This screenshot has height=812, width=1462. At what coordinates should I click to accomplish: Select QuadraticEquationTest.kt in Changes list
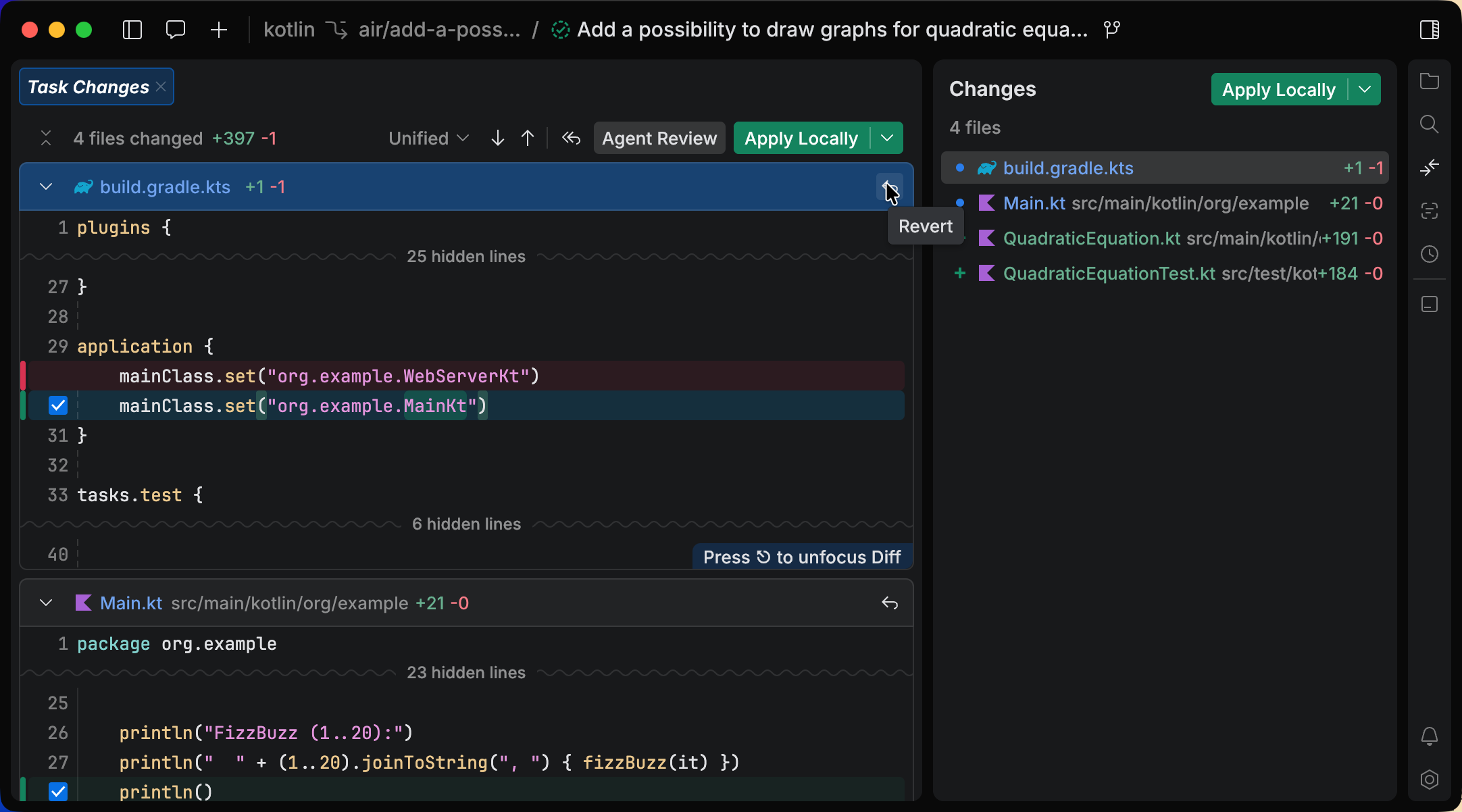tap(1109, 274)
